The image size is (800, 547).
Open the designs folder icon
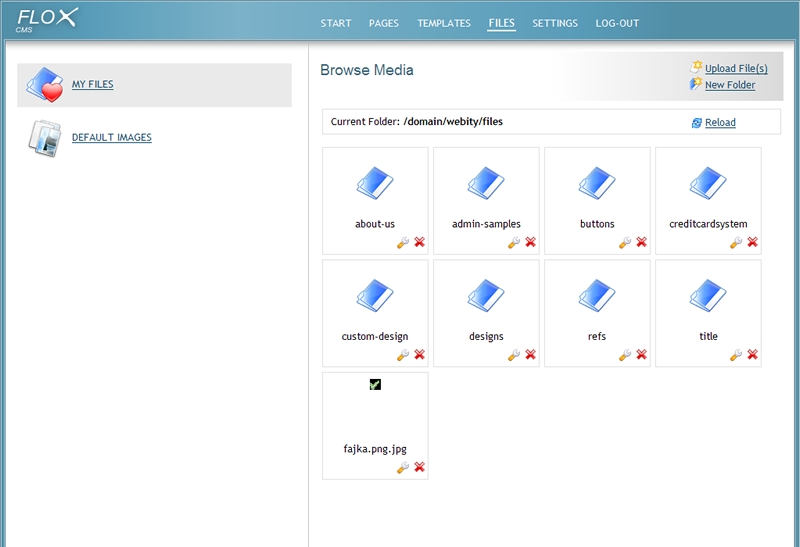(486, 295)
